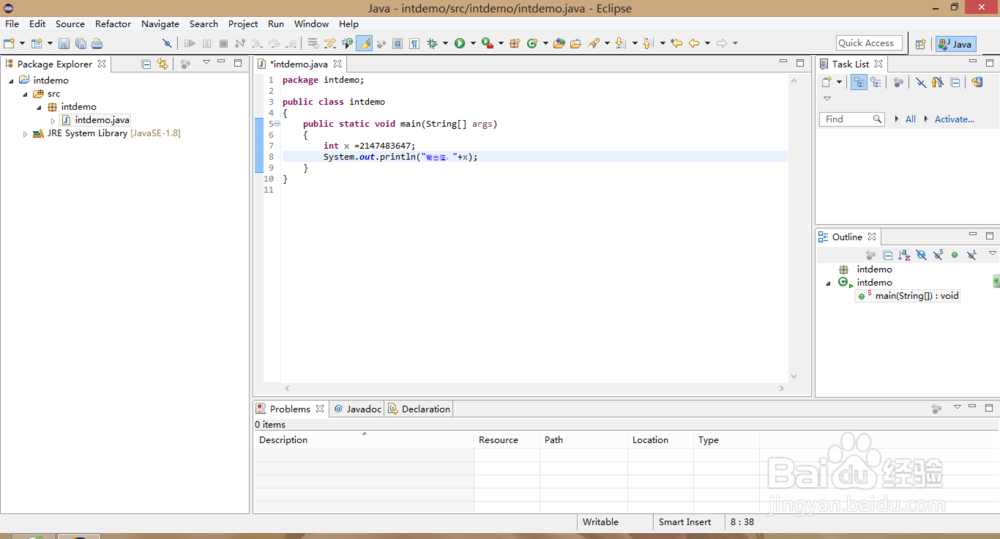Switch to the Javadoc tab
This screenshot has width=1000, height=539.
pos(358,409)
